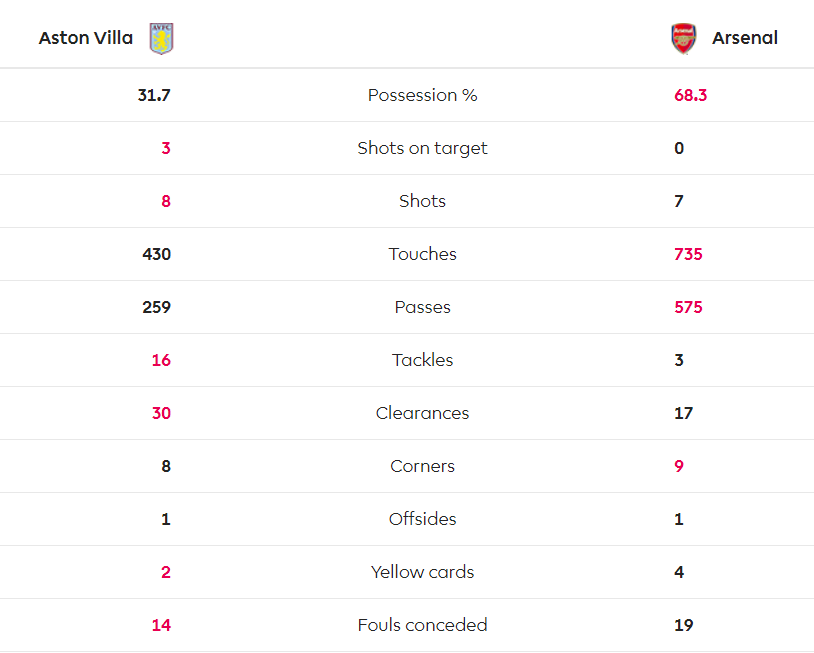Click the Aston Villa club crest
Viewport: 814px width, 653px height.
pyautogui.click(x=161, y=38)
